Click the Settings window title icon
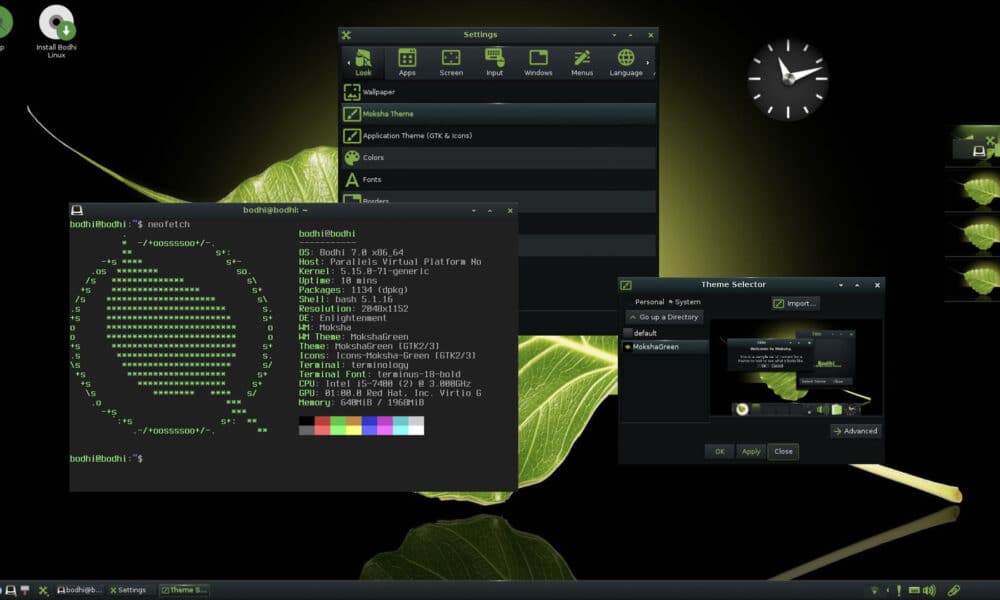Screen dimensions: 1000x600 click(x=346, y=35)
